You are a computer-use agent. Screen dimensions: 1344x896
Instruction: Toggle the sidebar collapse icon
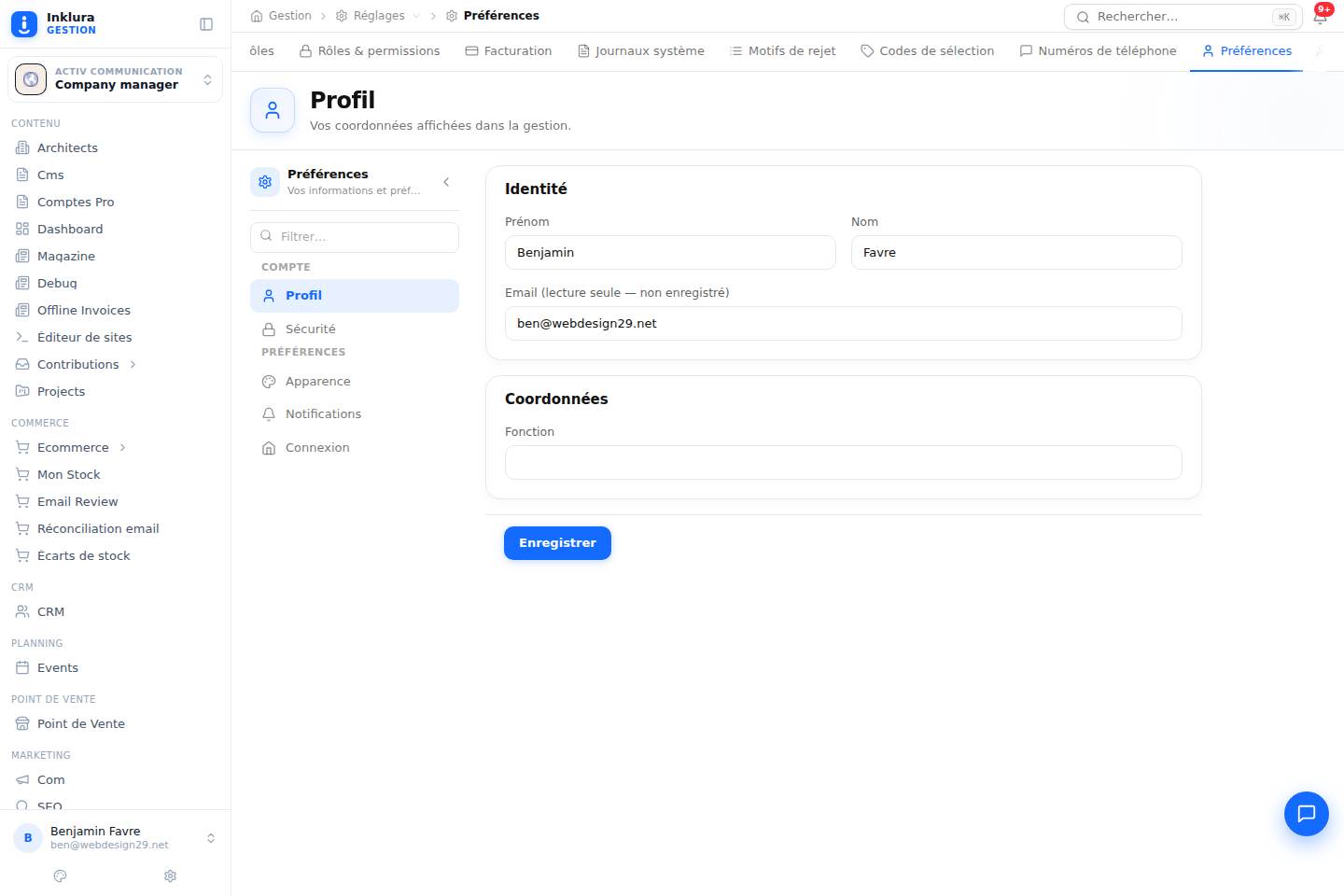click(x=206, y=24)
